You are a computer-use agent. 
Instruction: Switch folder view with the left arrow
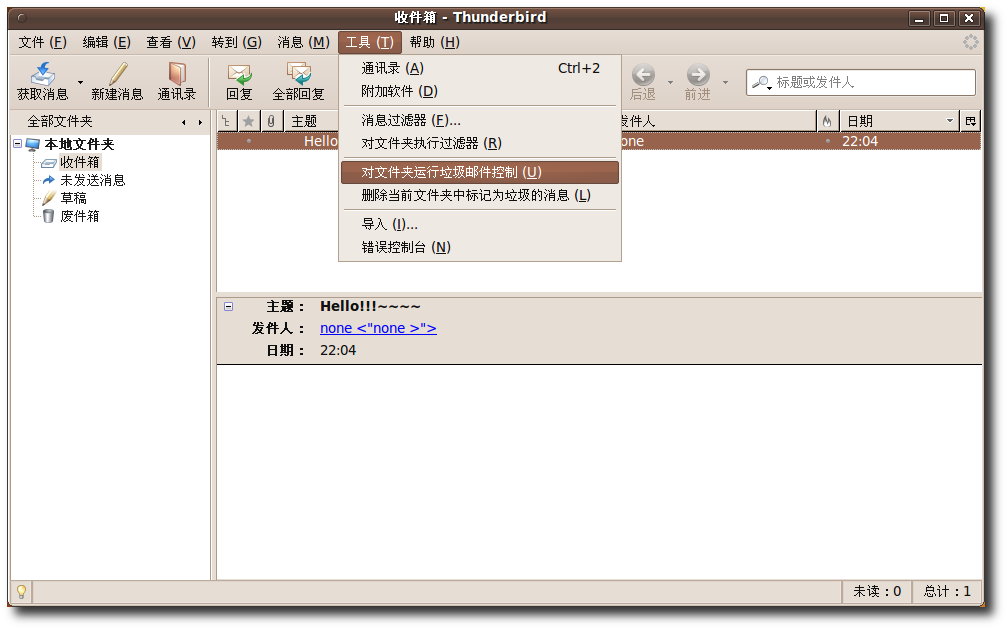[x=184, y=122]
